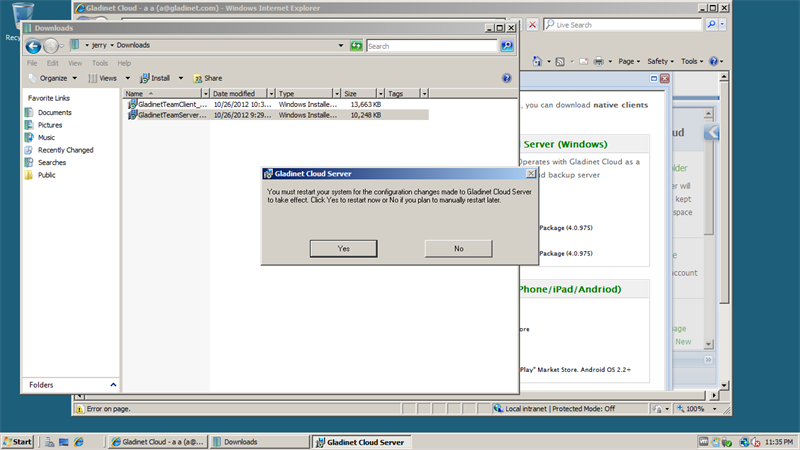Open the Type column filter dropdown
The image size is (800, 450).
coord(337,93)
